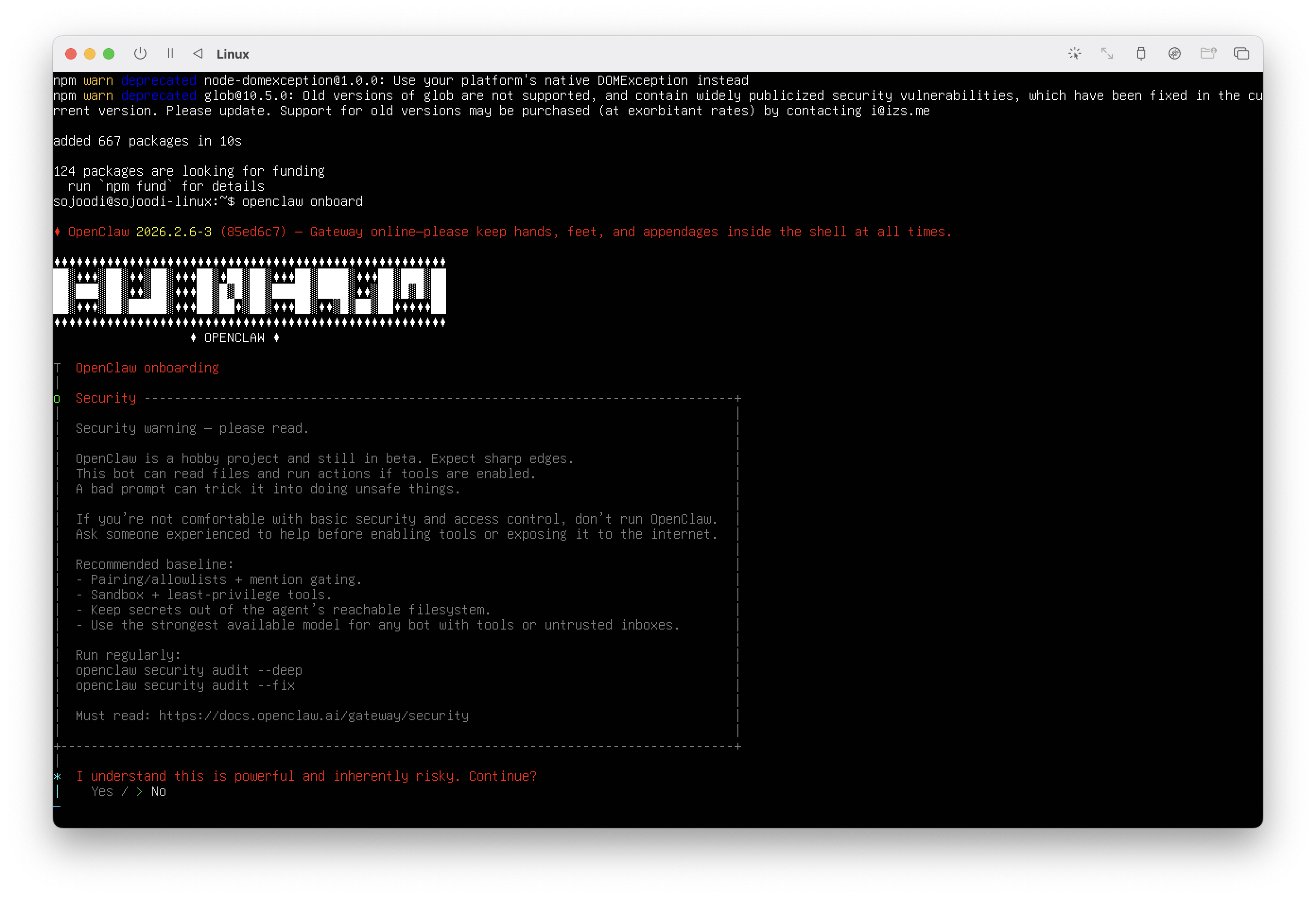Open the shared directory icon
The height and width of the screenshot is (898, 1316).
[1209, 54]
